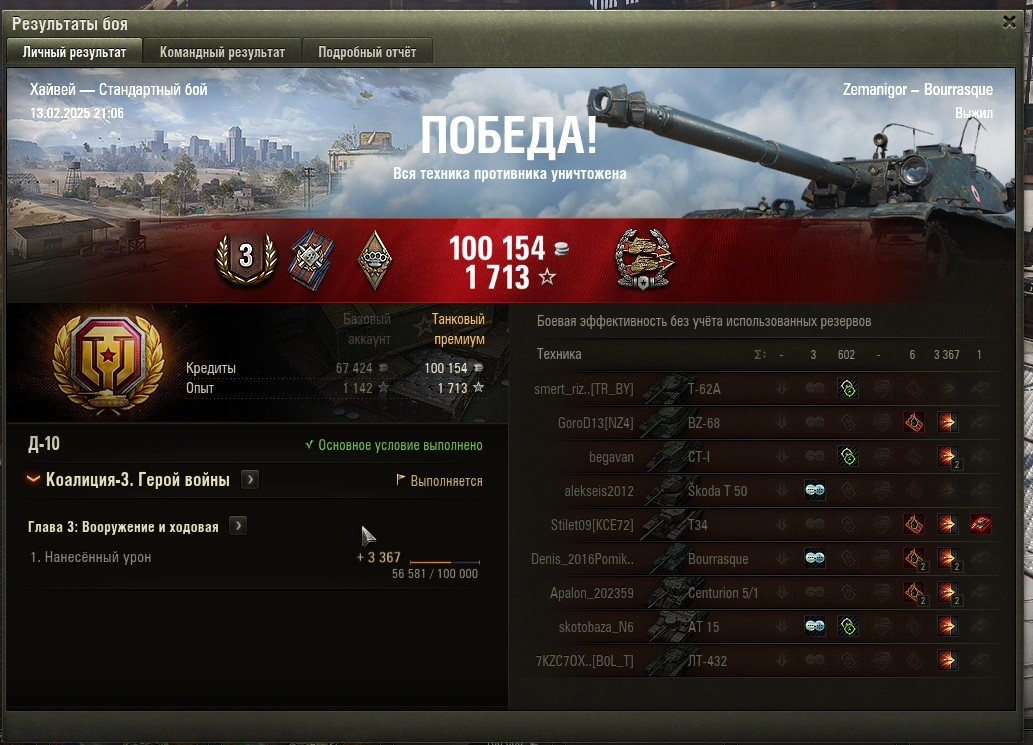Switch to Командный результат tab
1033x745 pixels.
tap(222, 52)
